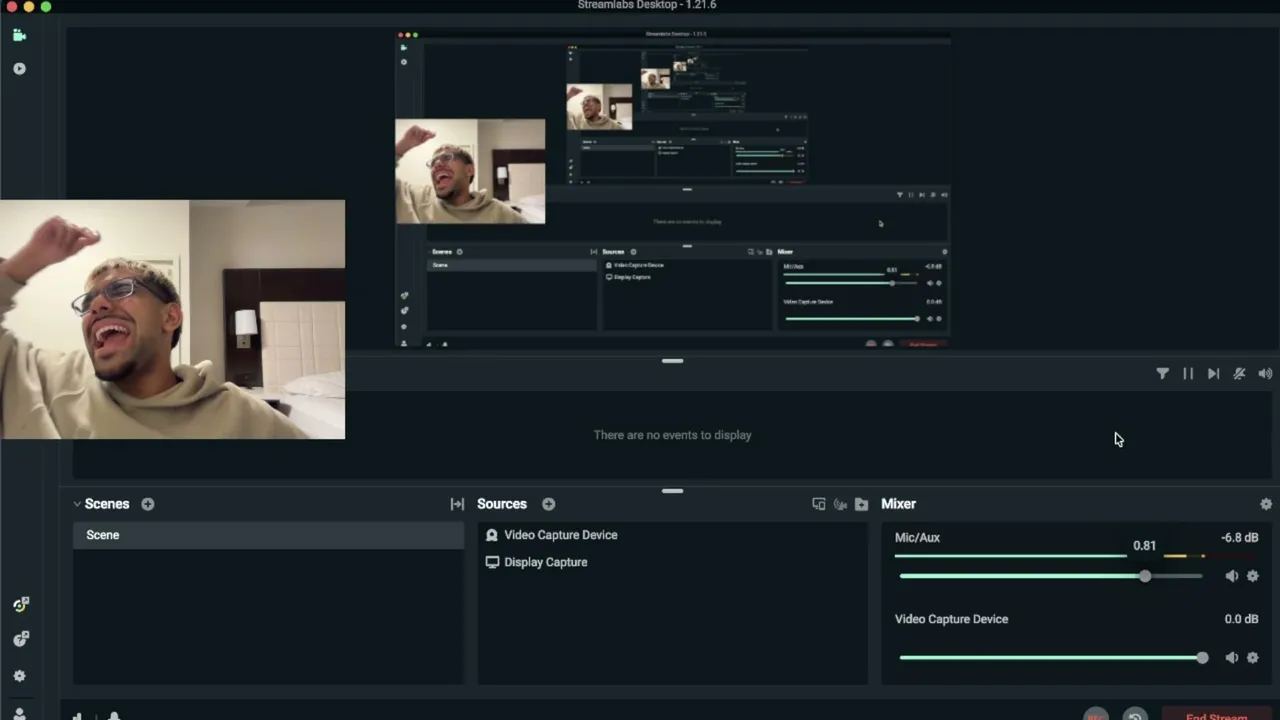Open the Editor tab in left sidebar
The image size is (1280, 720).
pyautogui.click(x=19, y=35)
